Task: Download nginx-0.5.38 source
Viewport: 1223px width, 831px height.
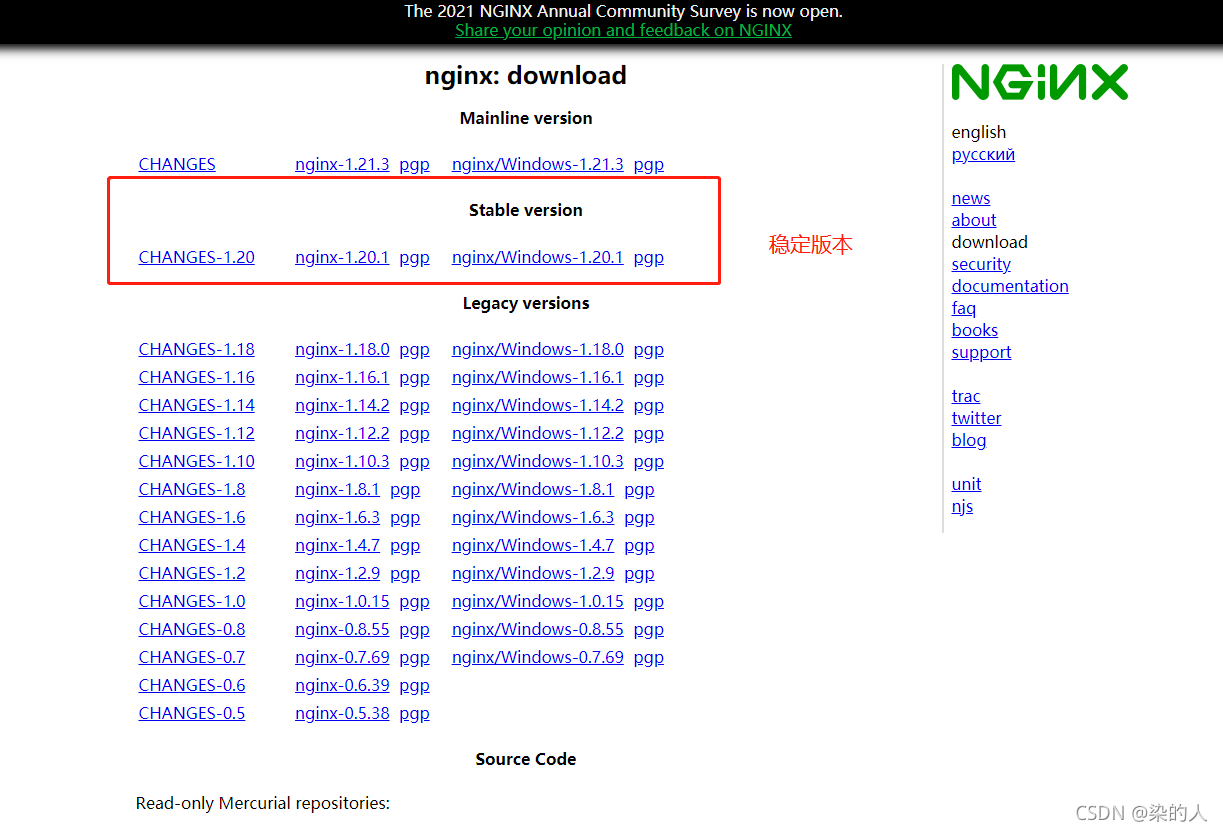Action: coord(342,713)
